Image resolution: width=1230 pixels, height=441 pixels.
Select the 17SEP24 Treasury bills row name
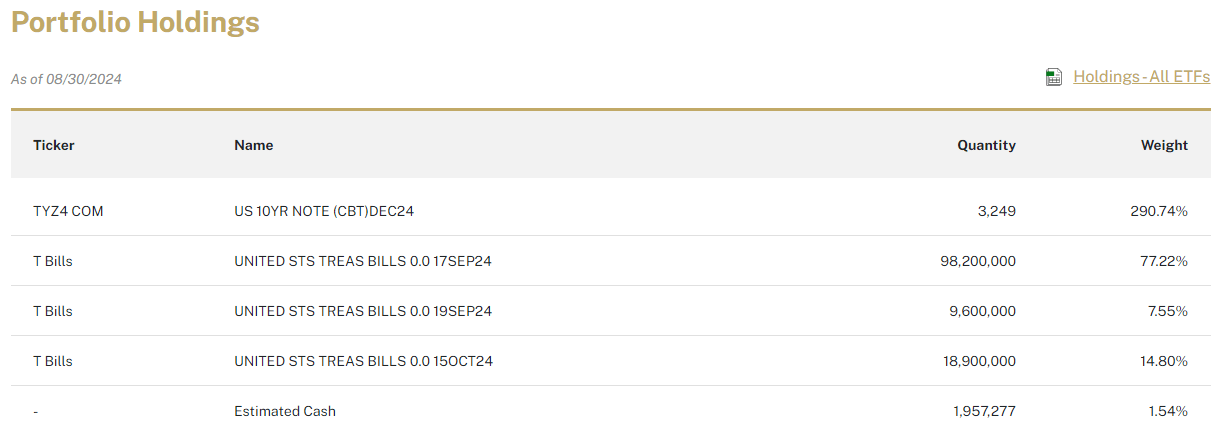[363, 261]
